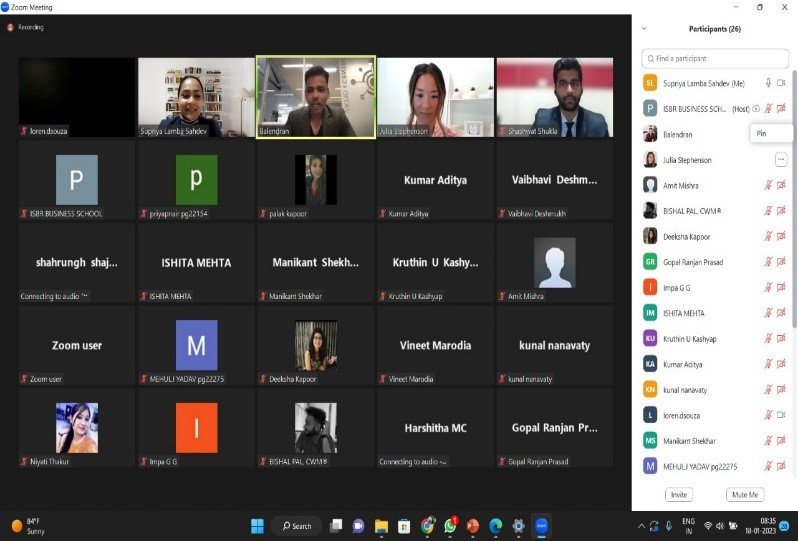Open PowerPoint from the taskbar
Viewport: 798px width, 541px height.
(473, 526)
